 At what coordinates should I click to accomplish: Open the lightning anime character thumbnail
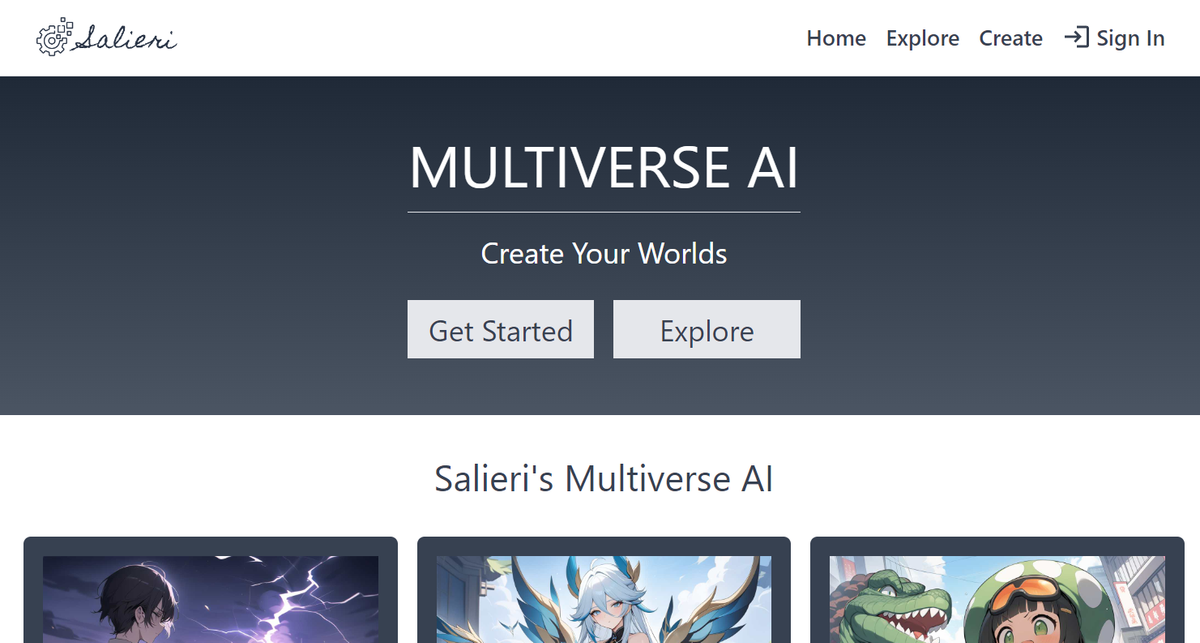tap(211, 599)
